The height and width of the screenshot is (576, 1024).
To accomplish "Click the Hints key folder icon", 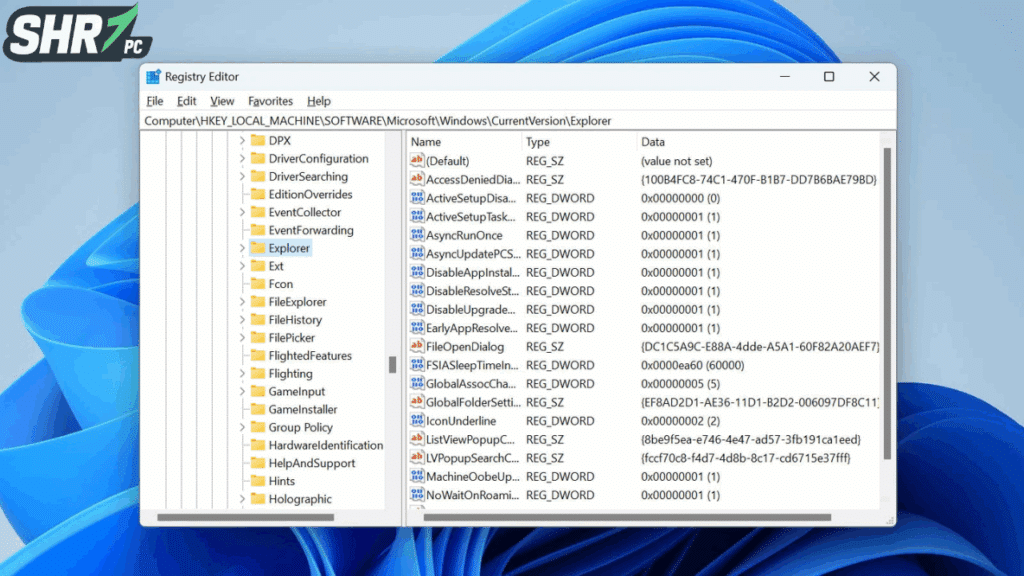I will 259,481.
